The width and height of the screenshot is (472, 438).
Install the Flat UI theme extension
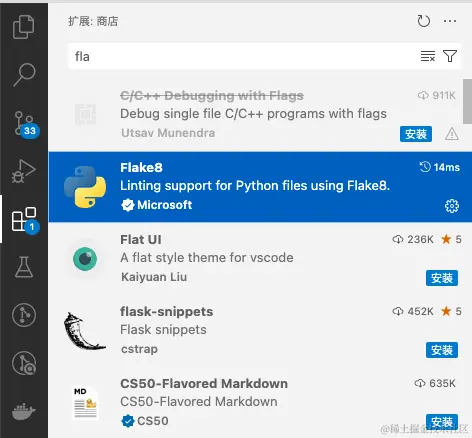coord(442,278)
